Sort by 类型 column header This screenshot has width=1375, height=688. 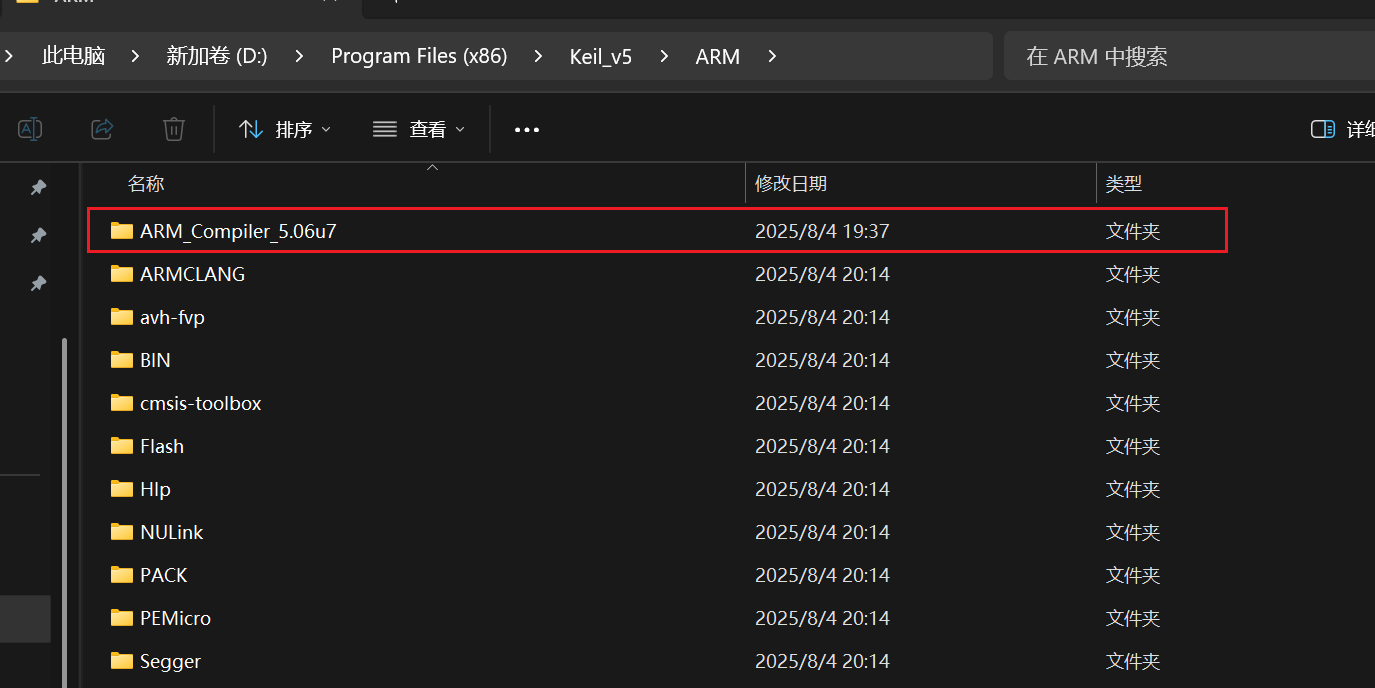coord(1124,184)
